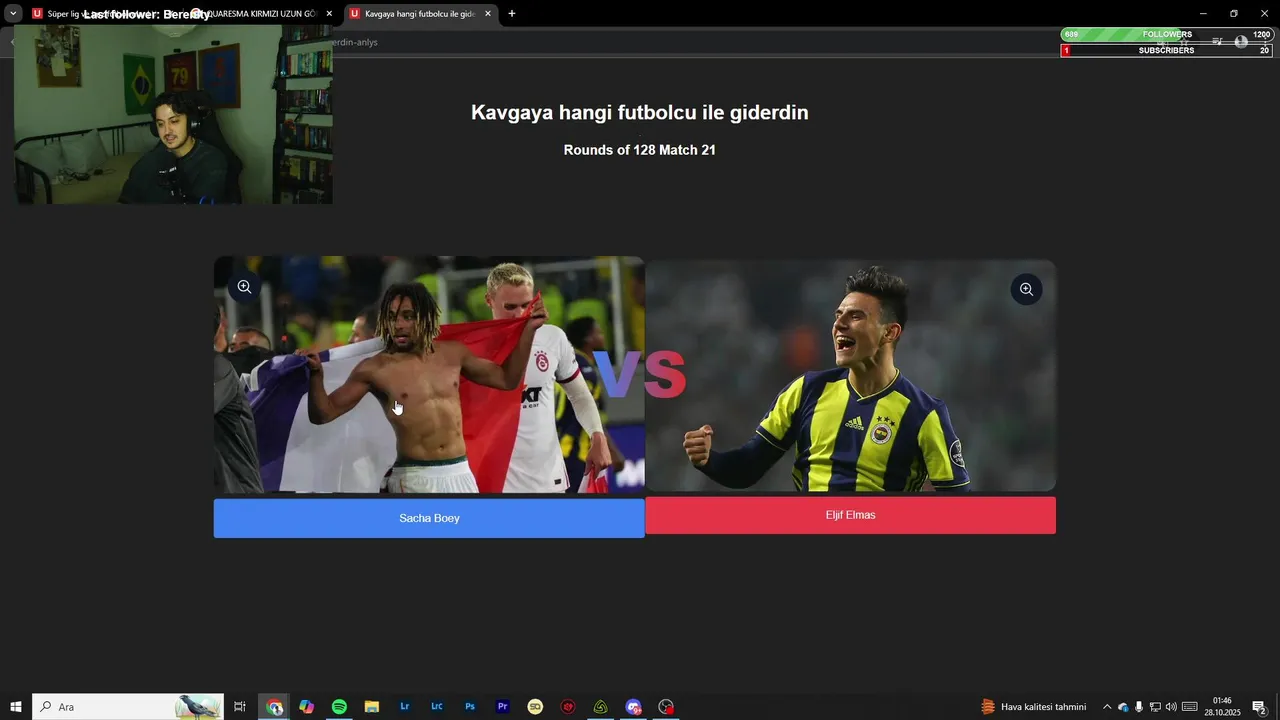Pick the Sacha Boey image
This screenshot has height=720, width=1280.
pos(429,375)
